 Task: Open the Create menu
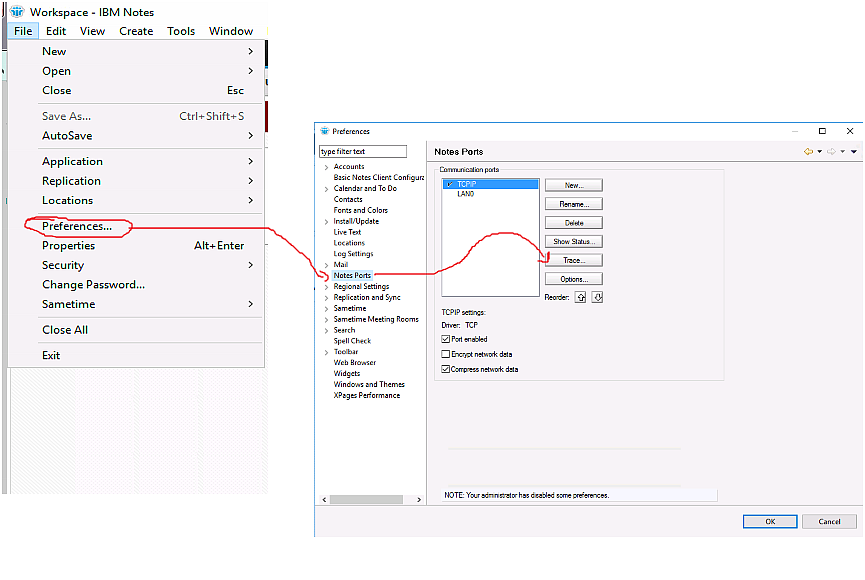tap(136, 31)
